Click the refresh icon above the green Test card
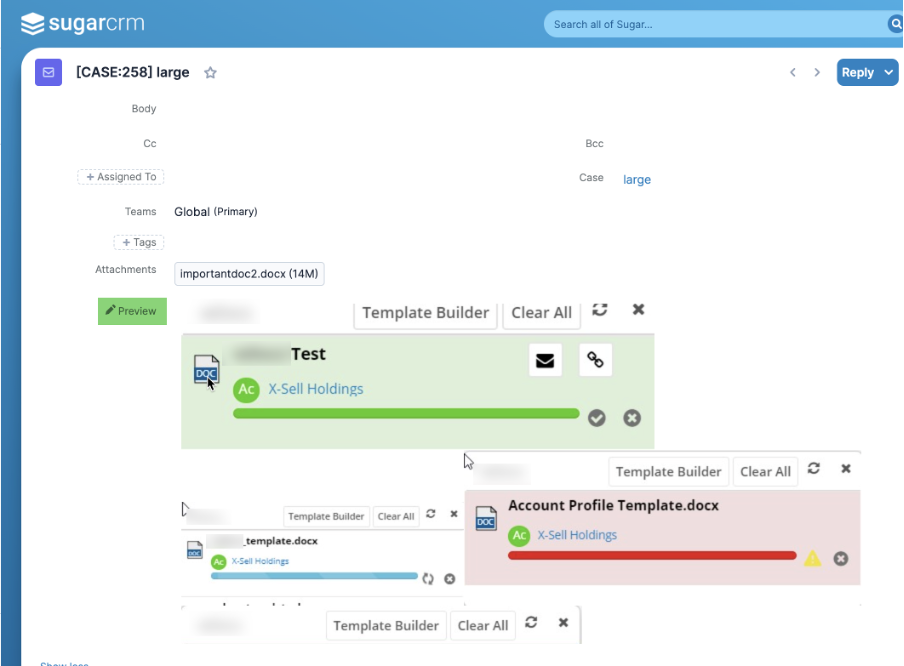Viewport: 904px width, 666px height. [600, 310]
